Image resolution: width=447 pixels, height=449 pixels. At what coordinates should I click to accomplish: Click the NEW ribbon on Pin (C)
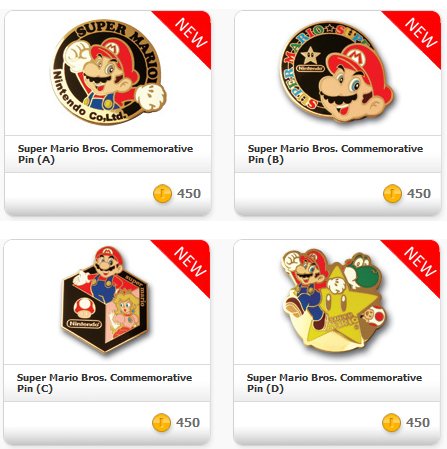189,263
